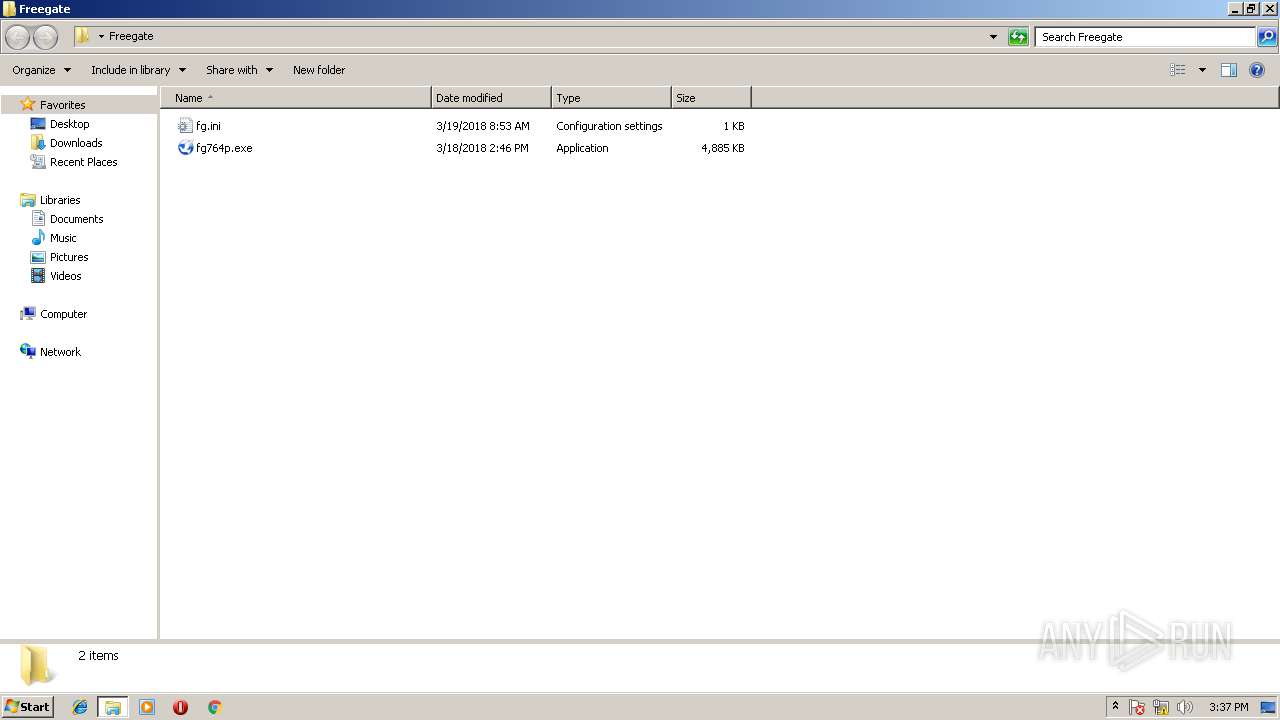Click the Favorites star icon
The image size is (1280, 720).
pos(28,104)
